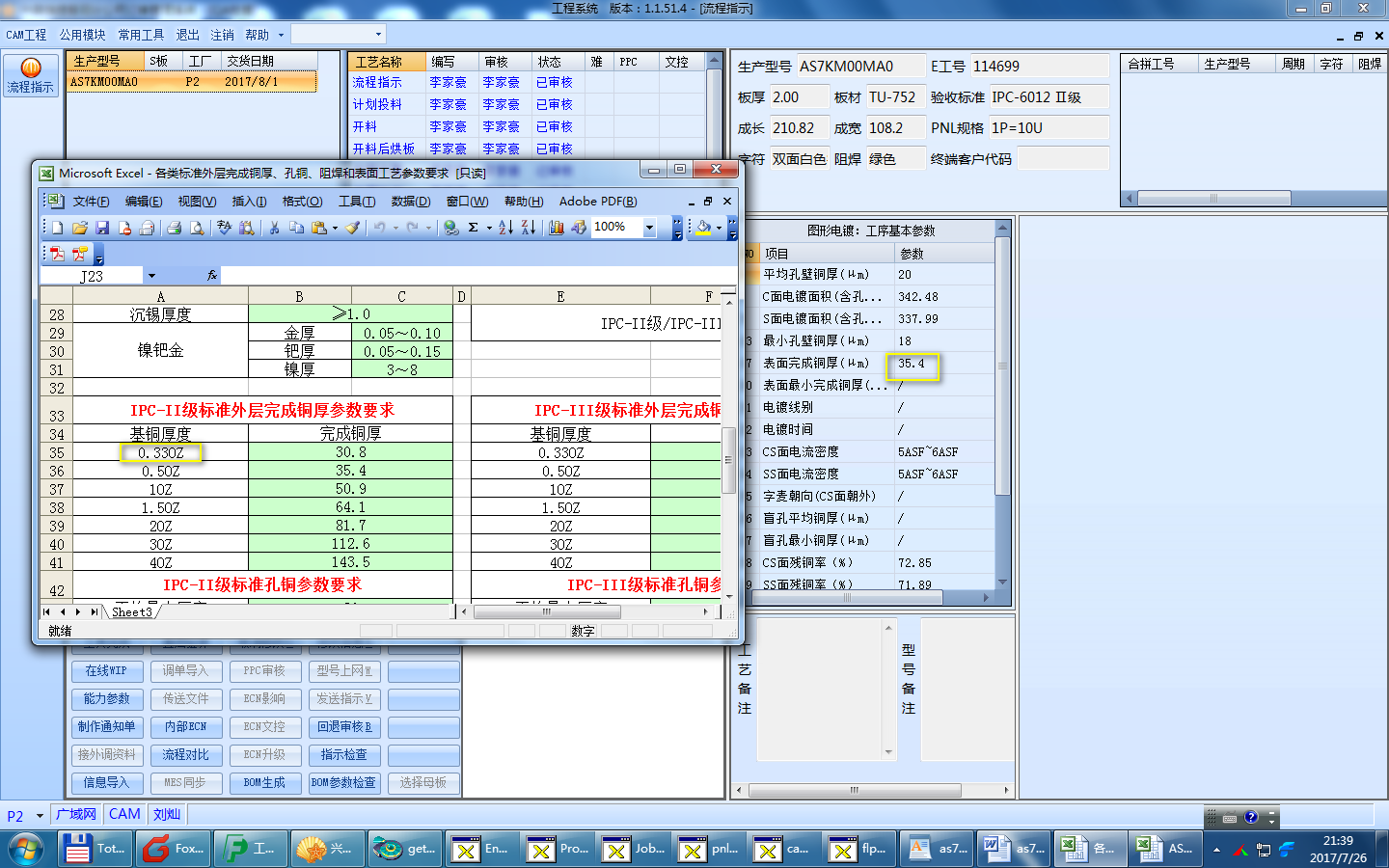Select Excel cell 0.33OZ in row 35
This screenshot has width=1389, height=868.
coord(160,452)
